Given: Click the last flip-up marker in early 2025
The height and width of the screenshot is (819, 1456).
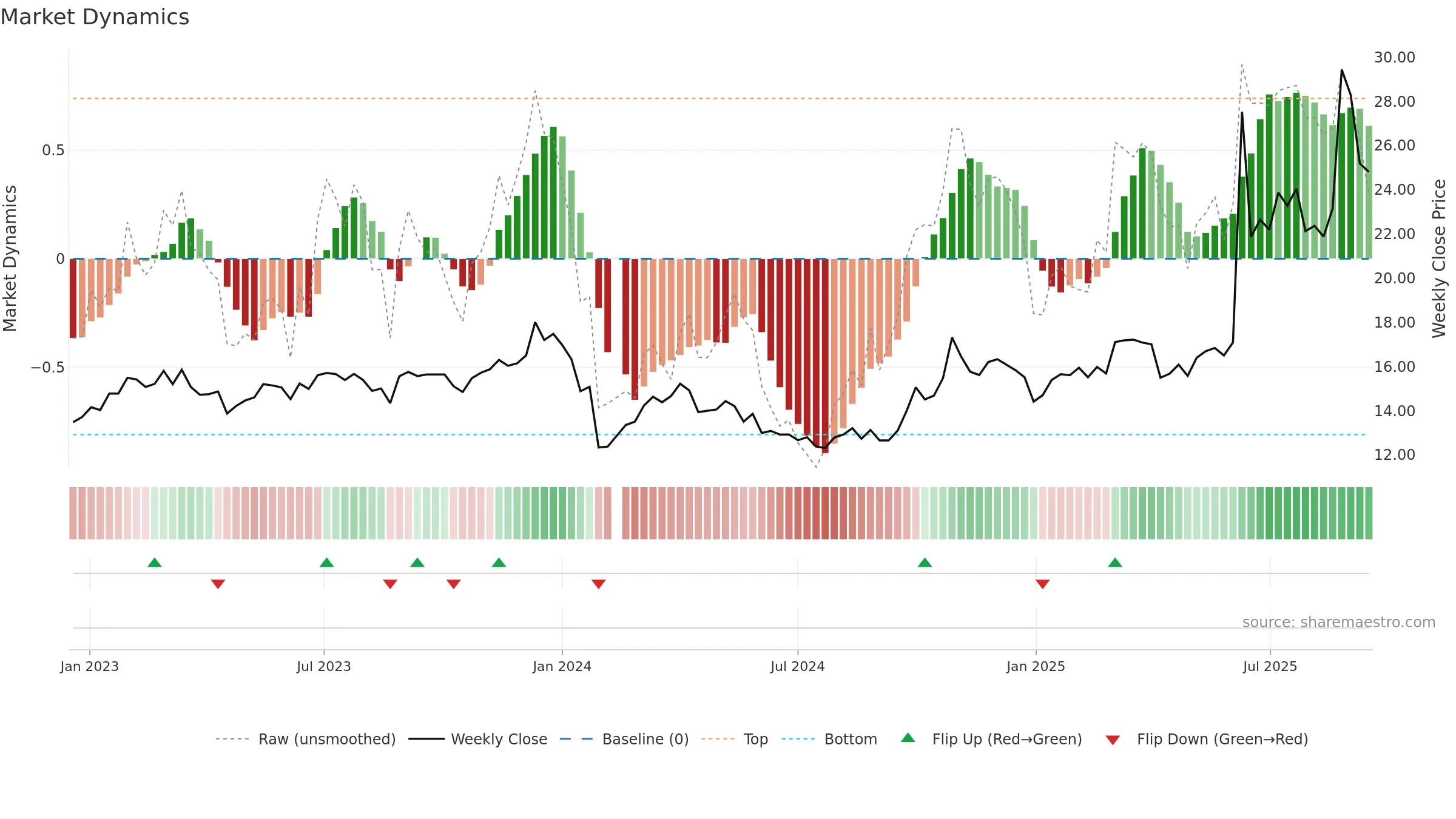Looking at the screenshot, I should pyautogui.click(x=1115, y=562).
